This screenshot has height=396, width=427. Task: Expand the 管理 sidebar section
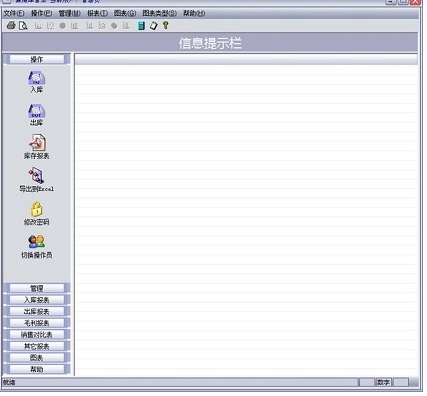pyautogui.click(x=37, y=288)
